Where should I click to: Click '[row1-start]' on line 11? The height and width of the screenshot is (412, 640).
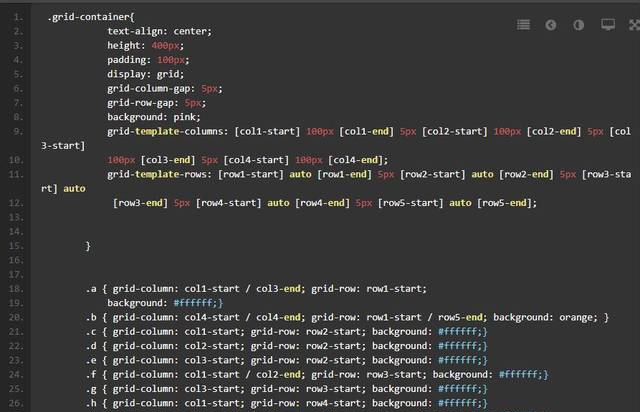pyautogui.click(x=251, y=174)
